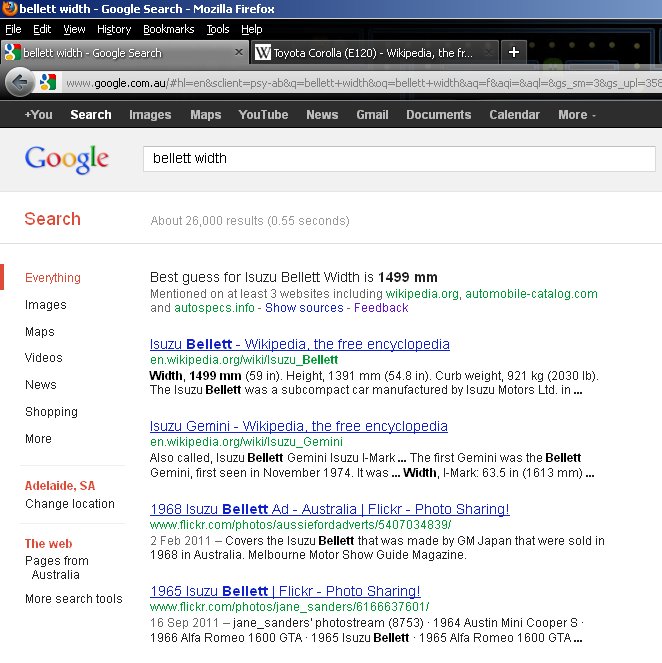Open the History menu

click(114, 29)
